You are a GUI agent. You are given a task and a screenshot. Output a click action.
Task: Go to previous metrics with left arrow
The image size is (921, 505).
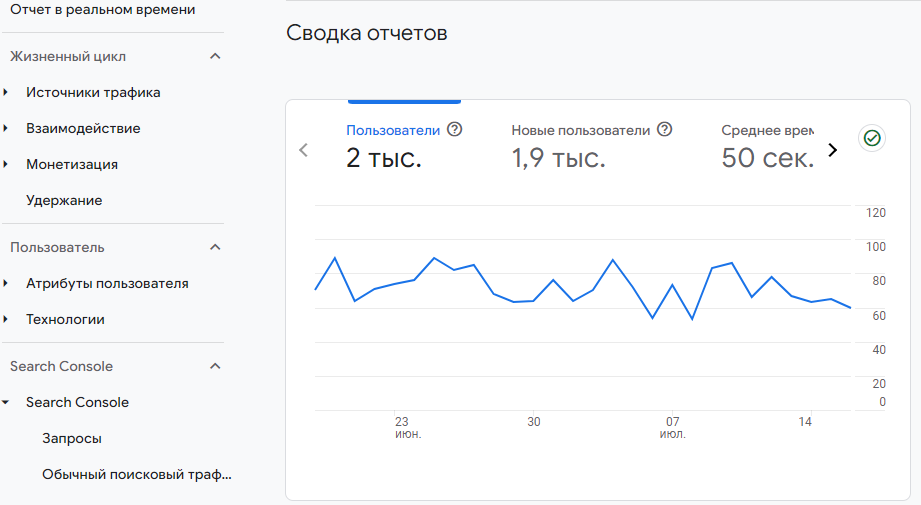coord(304,150)
